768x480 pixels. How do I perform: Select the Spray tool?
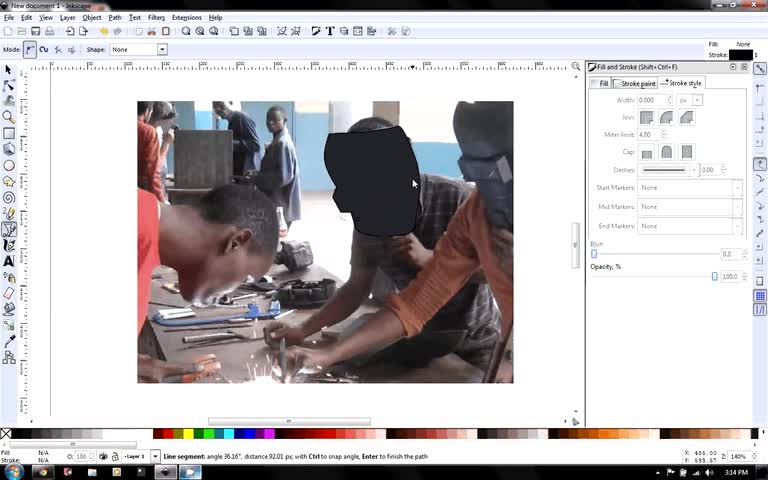coord(8,277)
